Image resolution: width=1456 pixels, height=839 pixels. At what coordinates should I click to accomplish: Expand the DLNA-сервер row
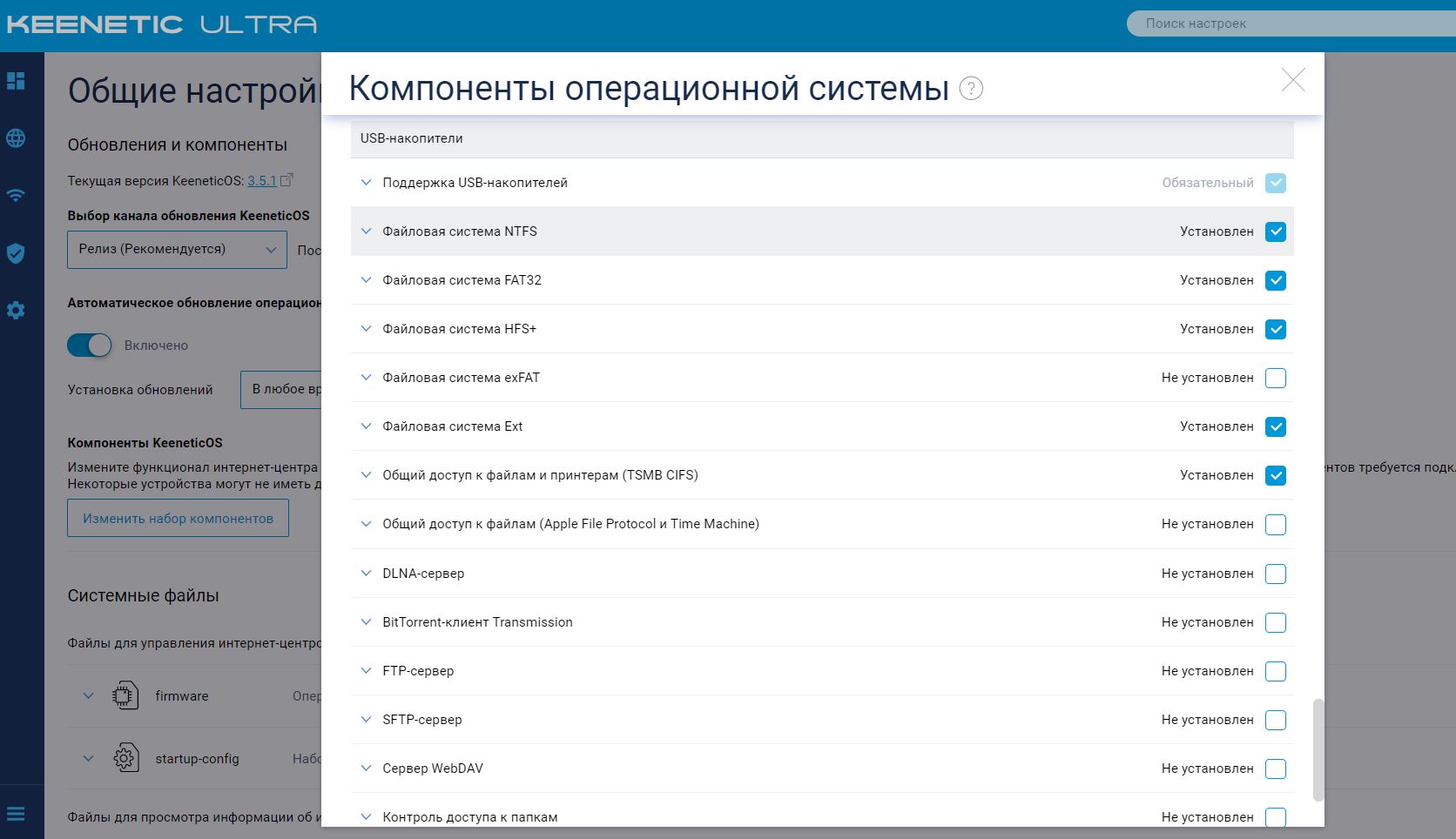click(x=366, y=574)
